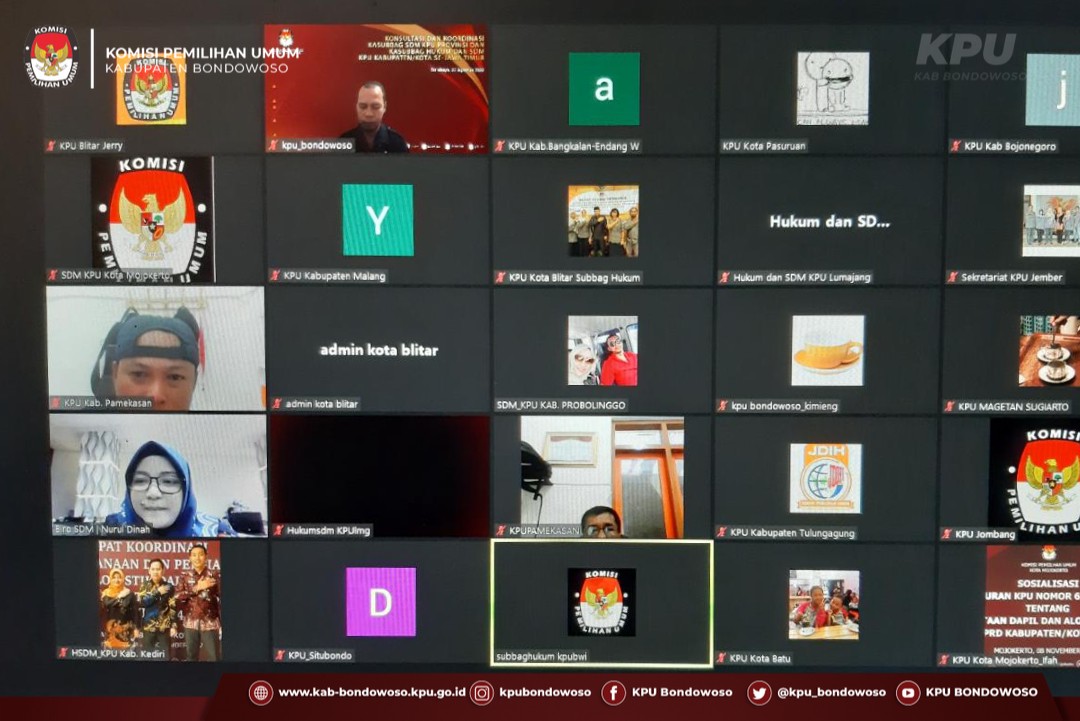Viewport: 1080px width, 721px height.
Task: Select the green "a" avatar of KPU Kab.Bangkalan
Action: (x=604, y=89)
